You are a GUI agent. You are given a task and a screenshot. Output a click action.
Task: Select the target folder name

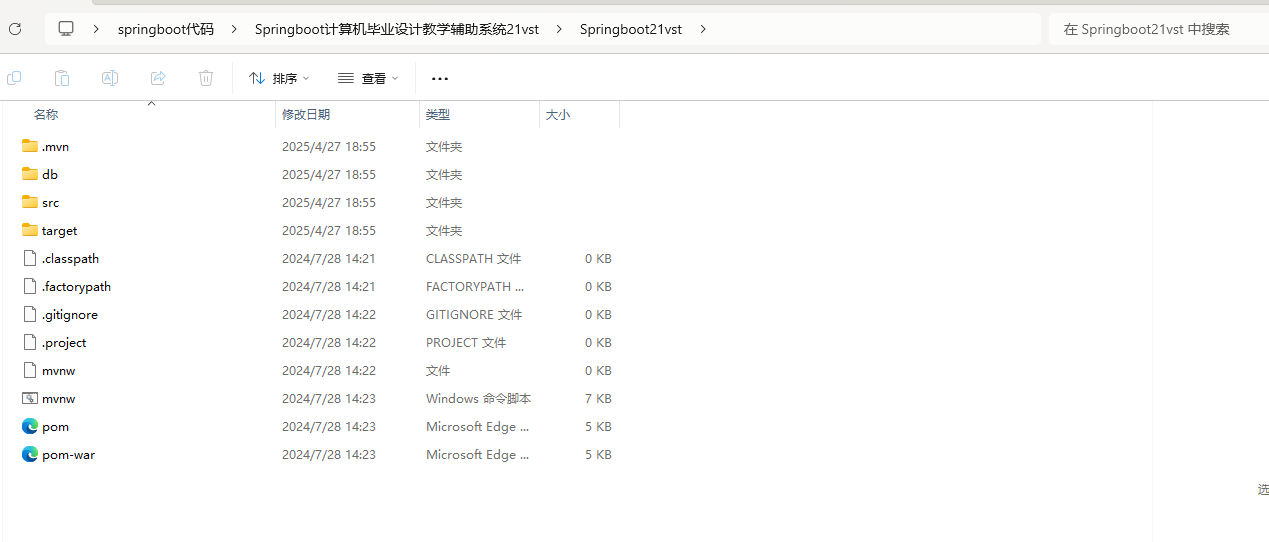pos(59,230)
